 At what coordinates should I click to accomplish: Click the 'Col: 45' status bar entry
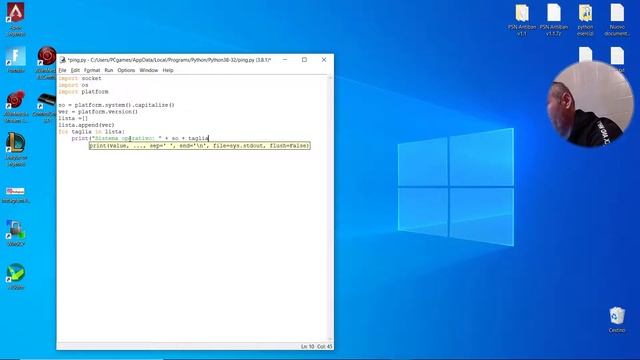(325, 347)
